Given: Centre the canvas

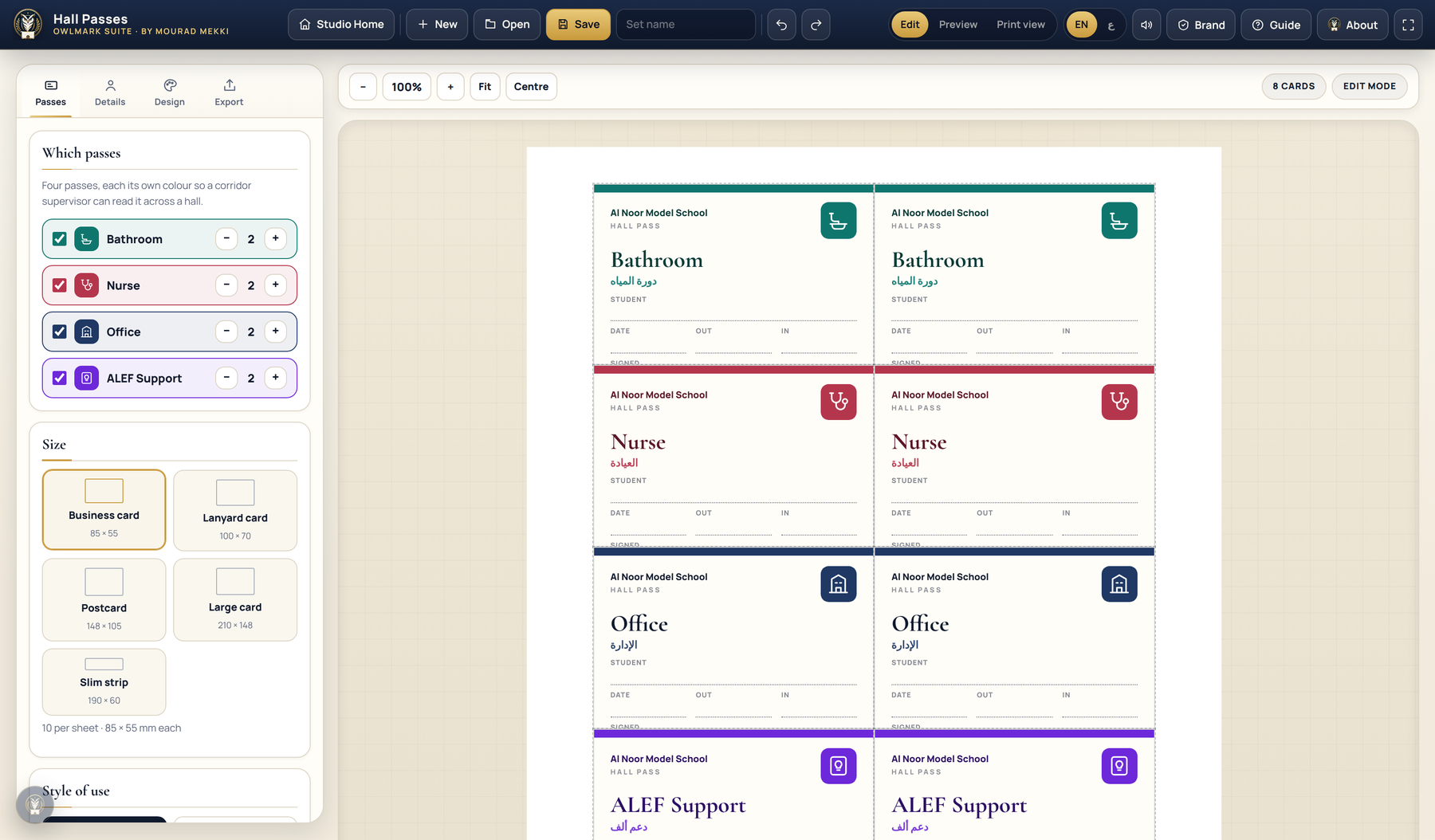Looking at the screenshot, I should coord(531,87).
